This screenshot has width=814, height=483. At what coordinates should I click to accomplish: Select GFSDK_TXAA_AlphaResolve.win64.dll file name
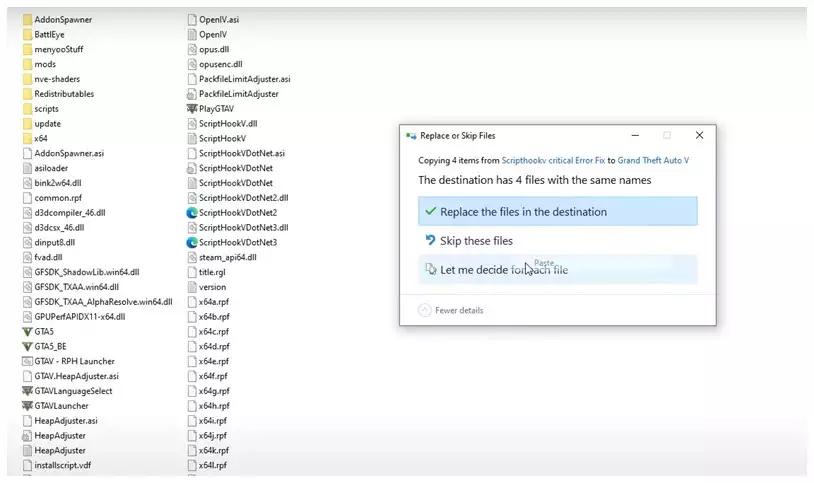pos(103,302)
